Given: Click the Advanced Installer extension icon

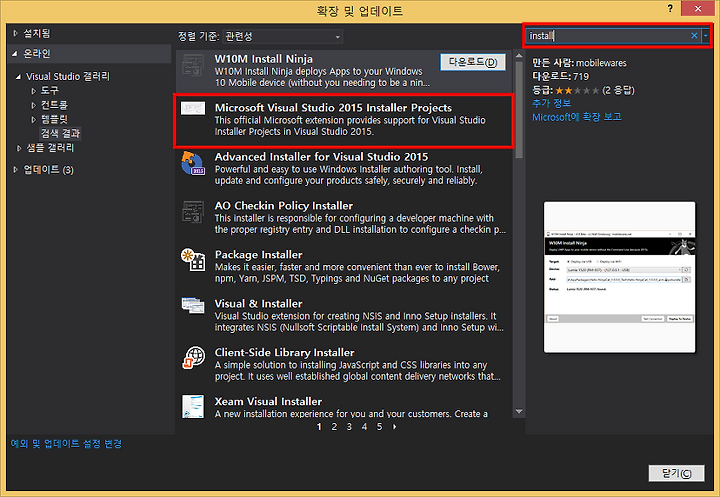Looking at the screenshot, I should [193, 163].
